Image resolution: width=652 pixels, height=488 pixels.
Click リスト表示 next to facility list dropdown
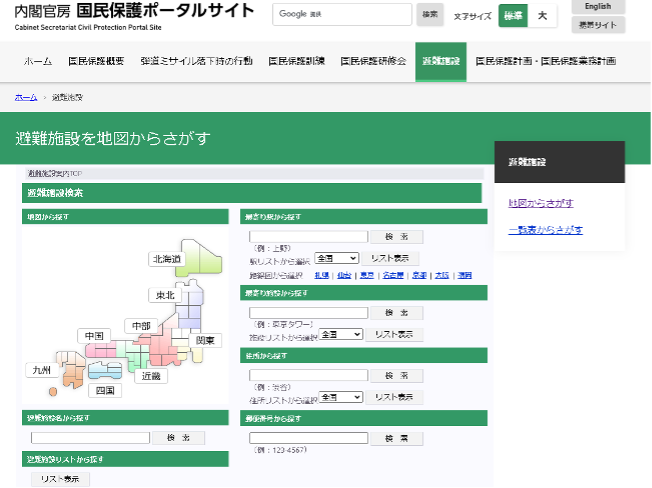coord(394,334)
